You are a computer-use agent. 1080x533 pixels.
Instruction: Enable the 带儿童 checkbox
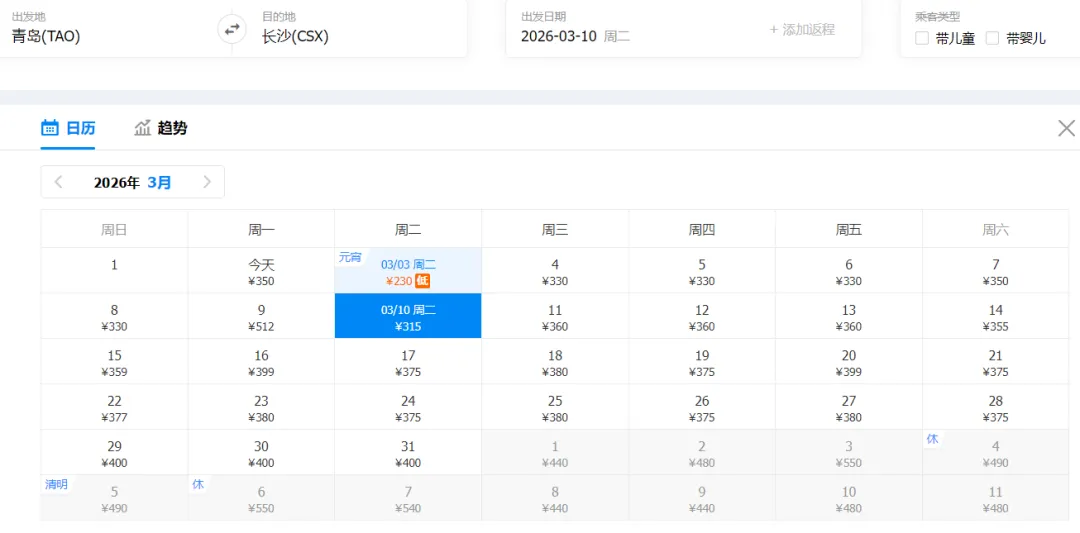[922, 39]
